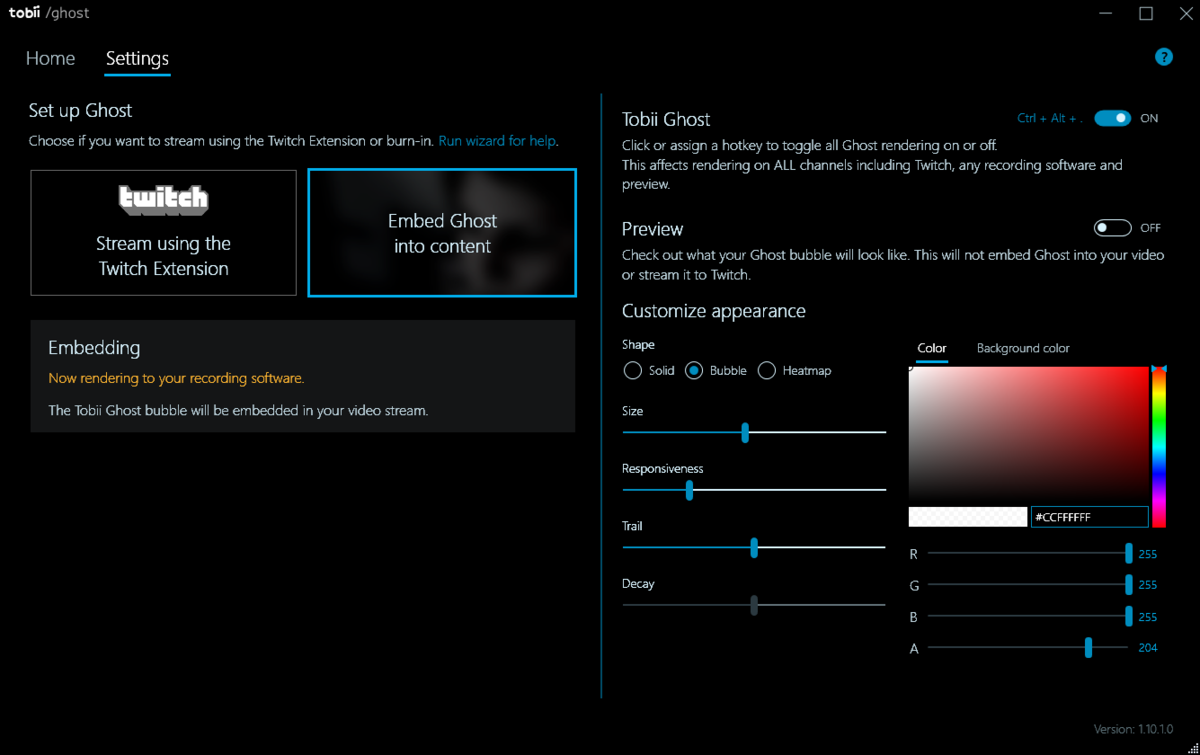The image size is (1200, 755).
Task: Click the G value 255
Action: 1148,585
